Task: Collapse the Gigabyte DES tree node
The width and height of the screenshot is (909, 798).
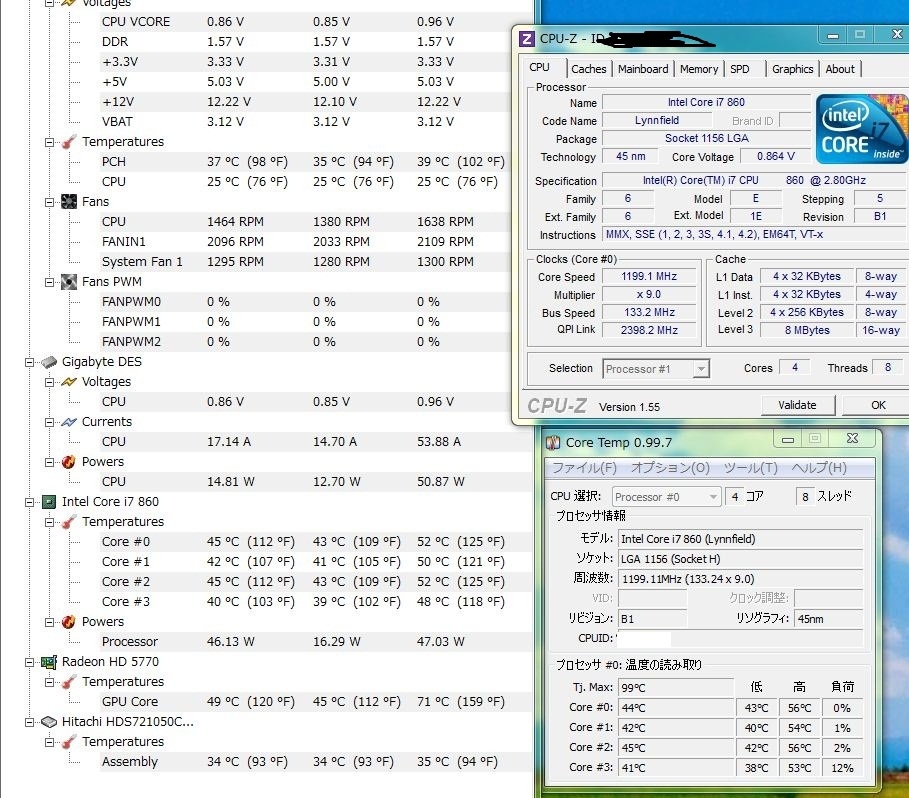Action: [x=30, y=362]
